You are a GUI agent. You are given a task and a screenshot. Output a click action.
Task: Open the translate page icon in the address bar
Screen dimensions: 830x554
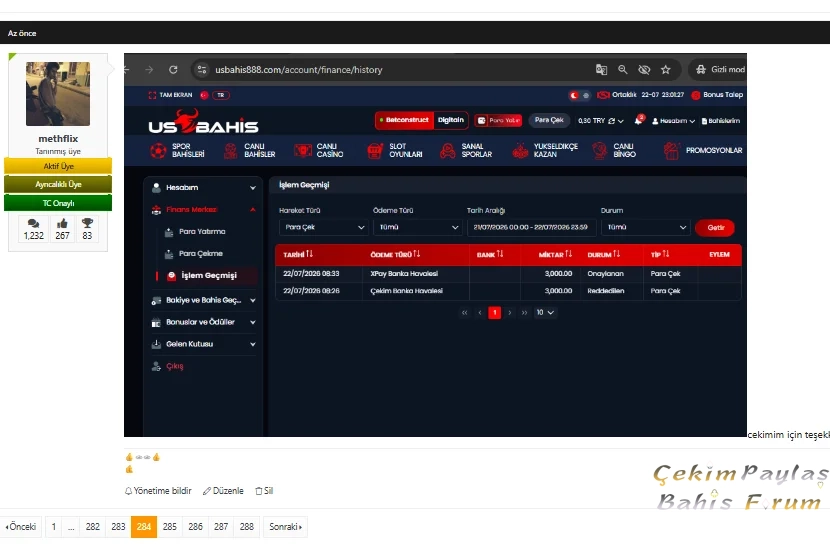pyautogui.click(x=601, y=69)
